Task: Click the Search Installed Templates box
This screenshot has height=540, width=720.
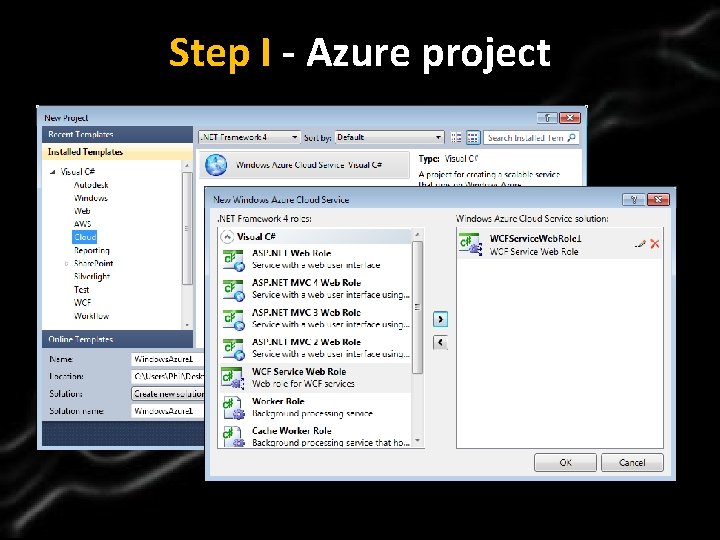Action: (531, 137)
